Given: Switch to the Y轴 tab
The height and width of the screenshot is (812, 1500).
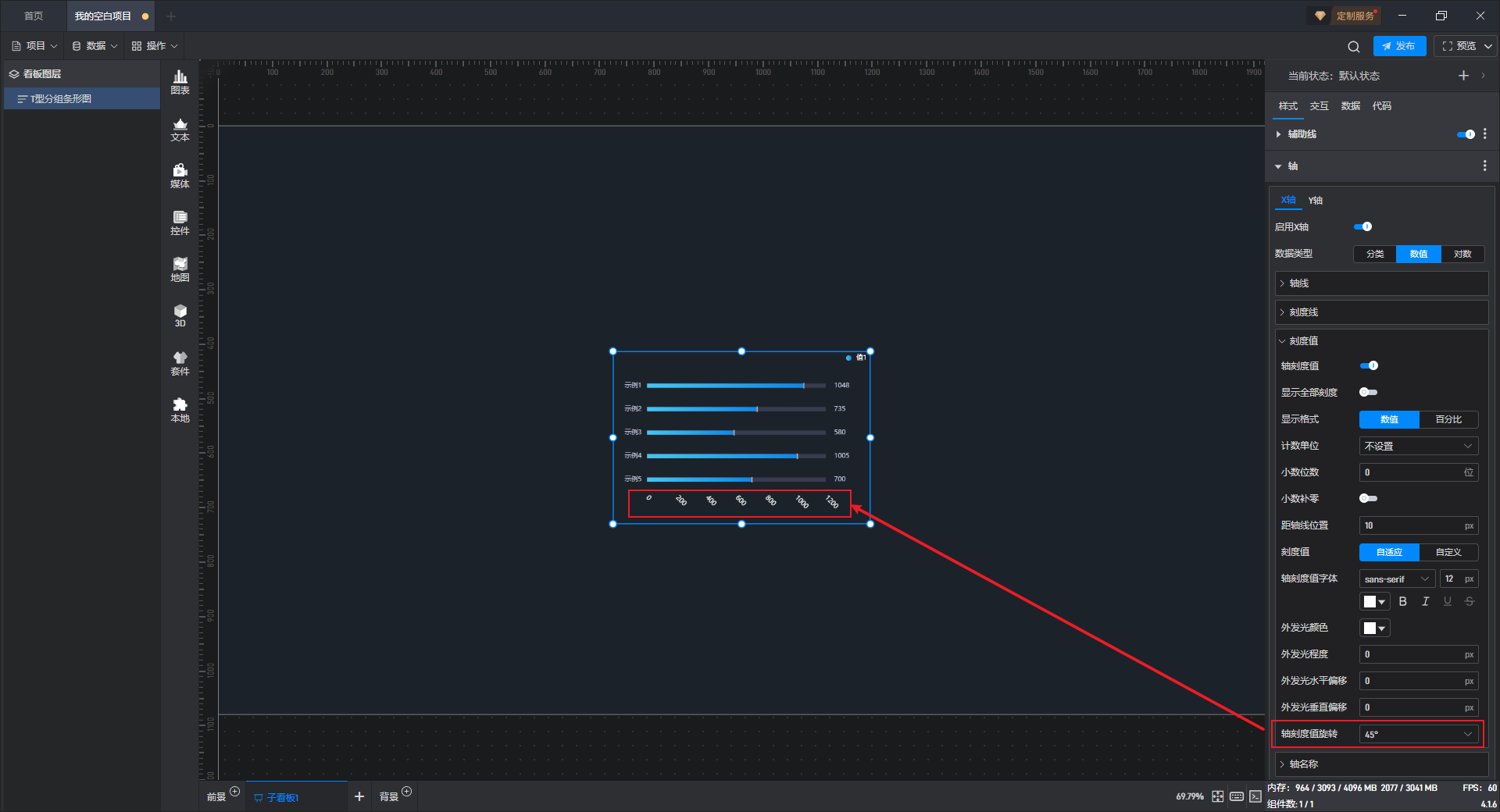Looking at the screenshot, I should point(1316,201).
